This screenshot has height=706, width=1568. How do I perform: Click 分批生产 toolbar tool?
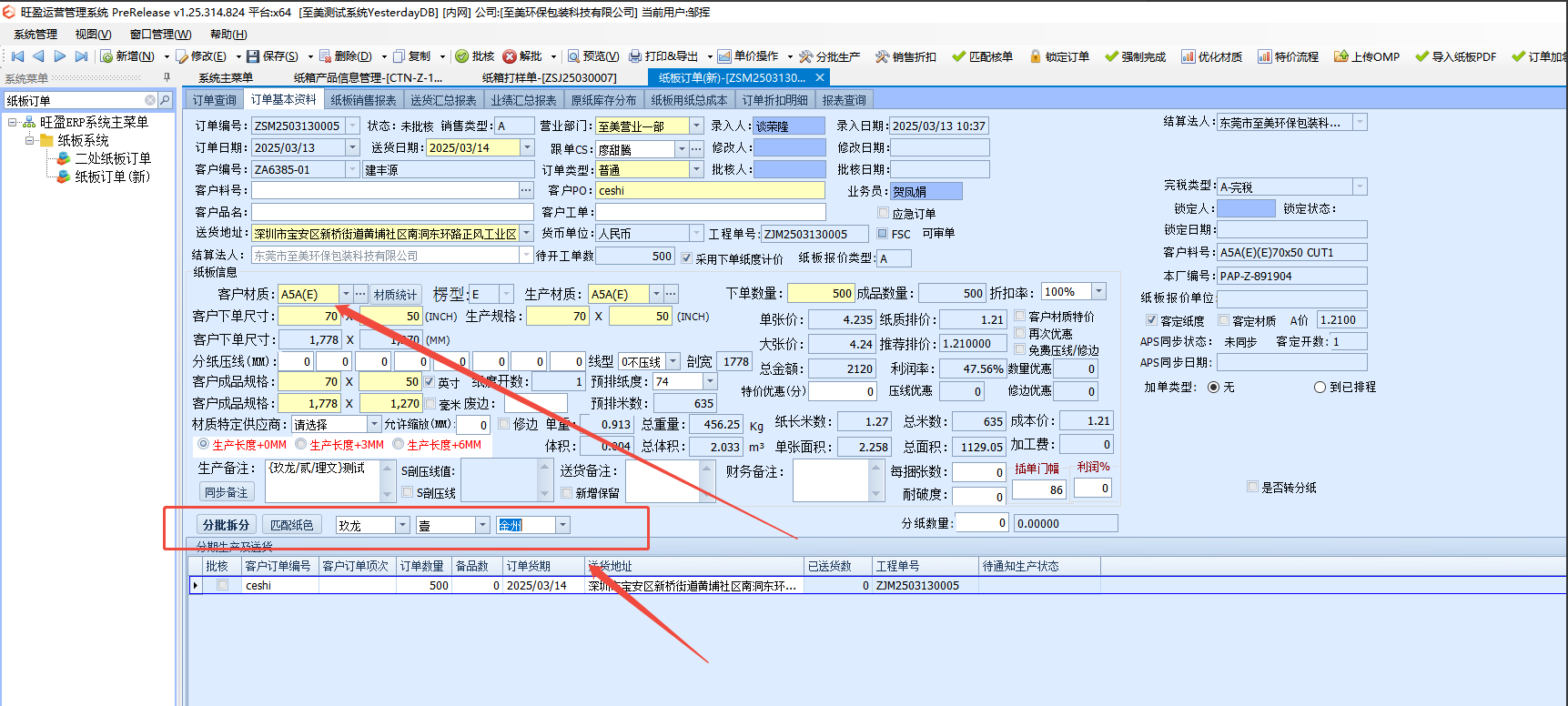(x=829, y=56)
